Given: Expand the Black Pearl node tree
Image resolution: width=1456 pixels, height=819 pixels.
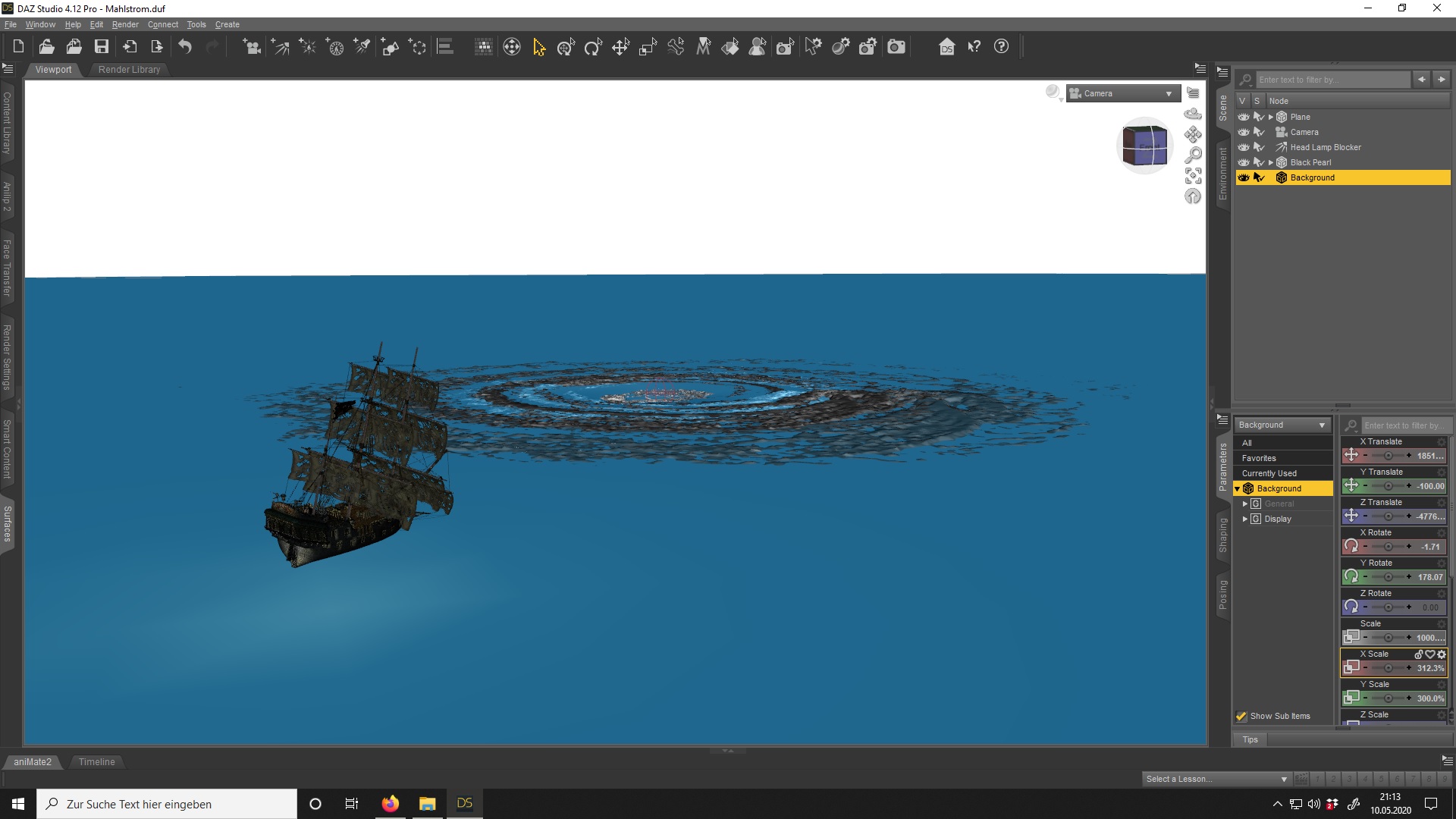Looking at the screenshot, I should coord(1271,162).
